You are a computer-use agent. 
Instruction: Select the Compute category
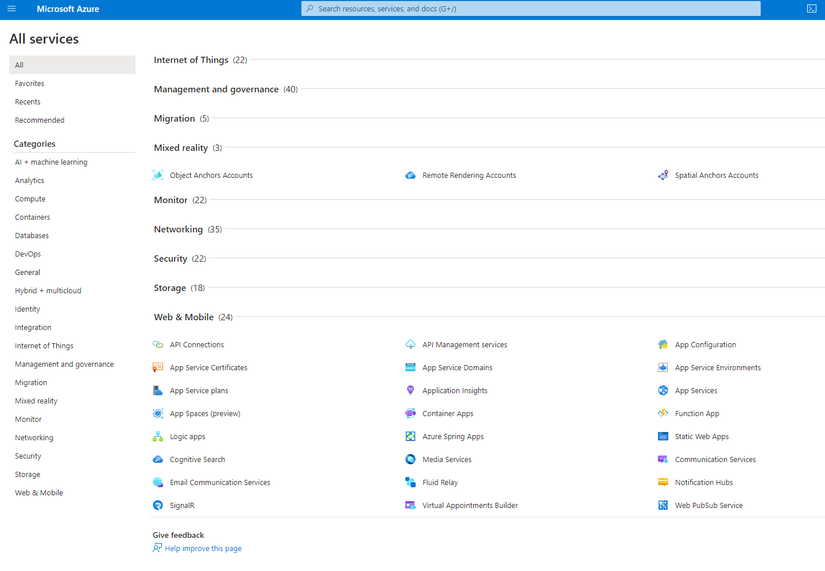(x=30, y=199)
